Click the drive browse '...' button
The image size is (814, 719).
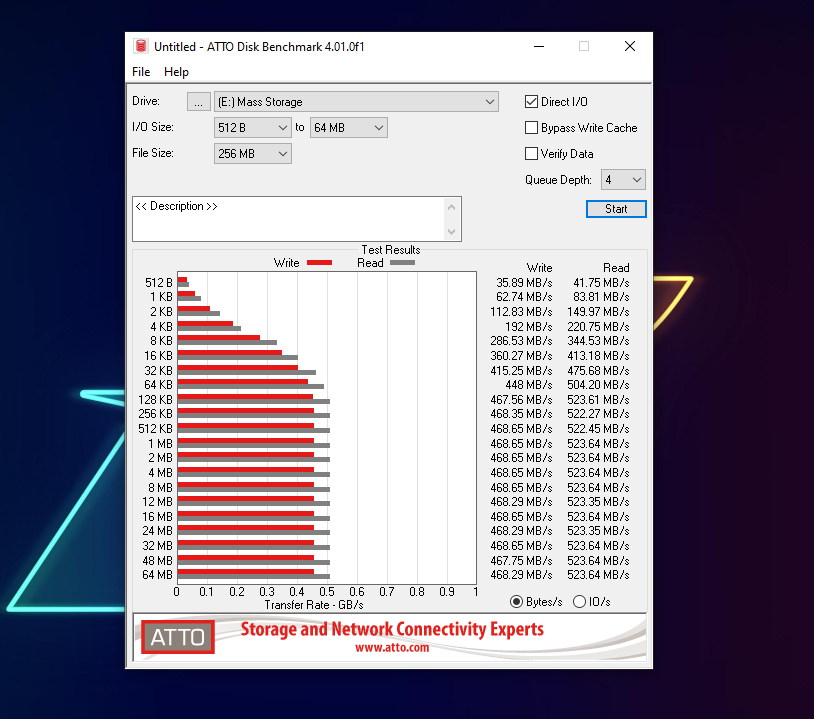pos(198,101)
